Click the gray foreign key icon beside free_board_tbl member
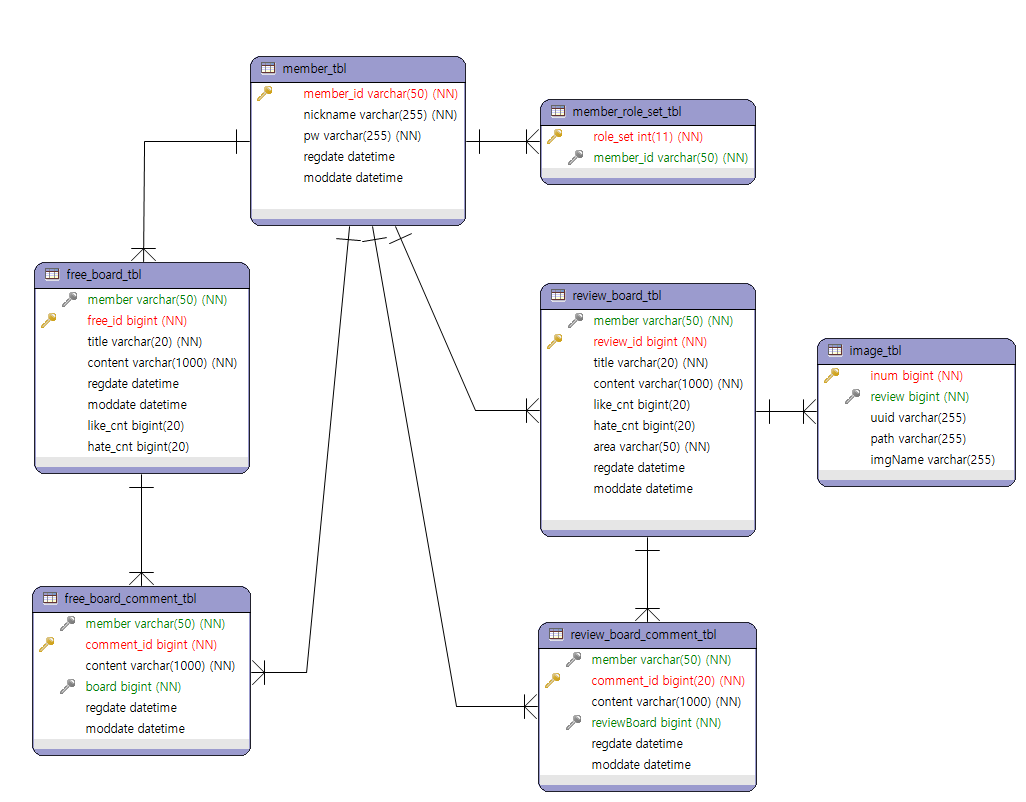 69,299
